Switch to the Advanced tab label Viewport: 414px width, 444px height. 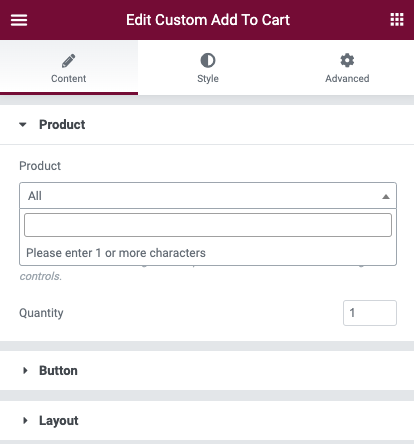pyautogui.click(x=347, y=79)
